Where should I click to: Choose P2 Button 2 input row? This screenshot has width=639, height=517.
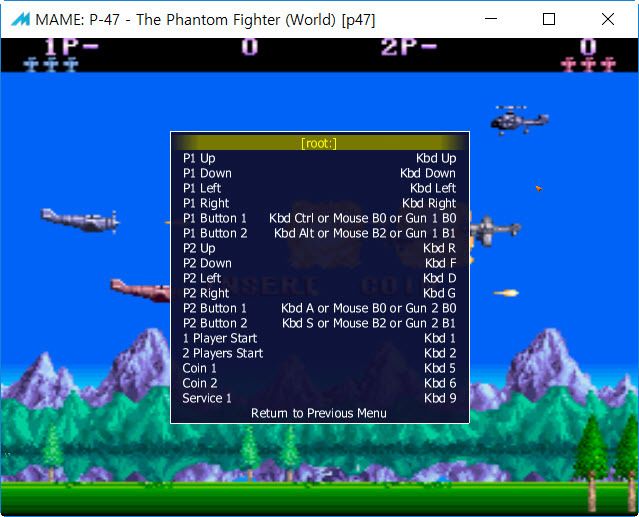tap(320, 323)
